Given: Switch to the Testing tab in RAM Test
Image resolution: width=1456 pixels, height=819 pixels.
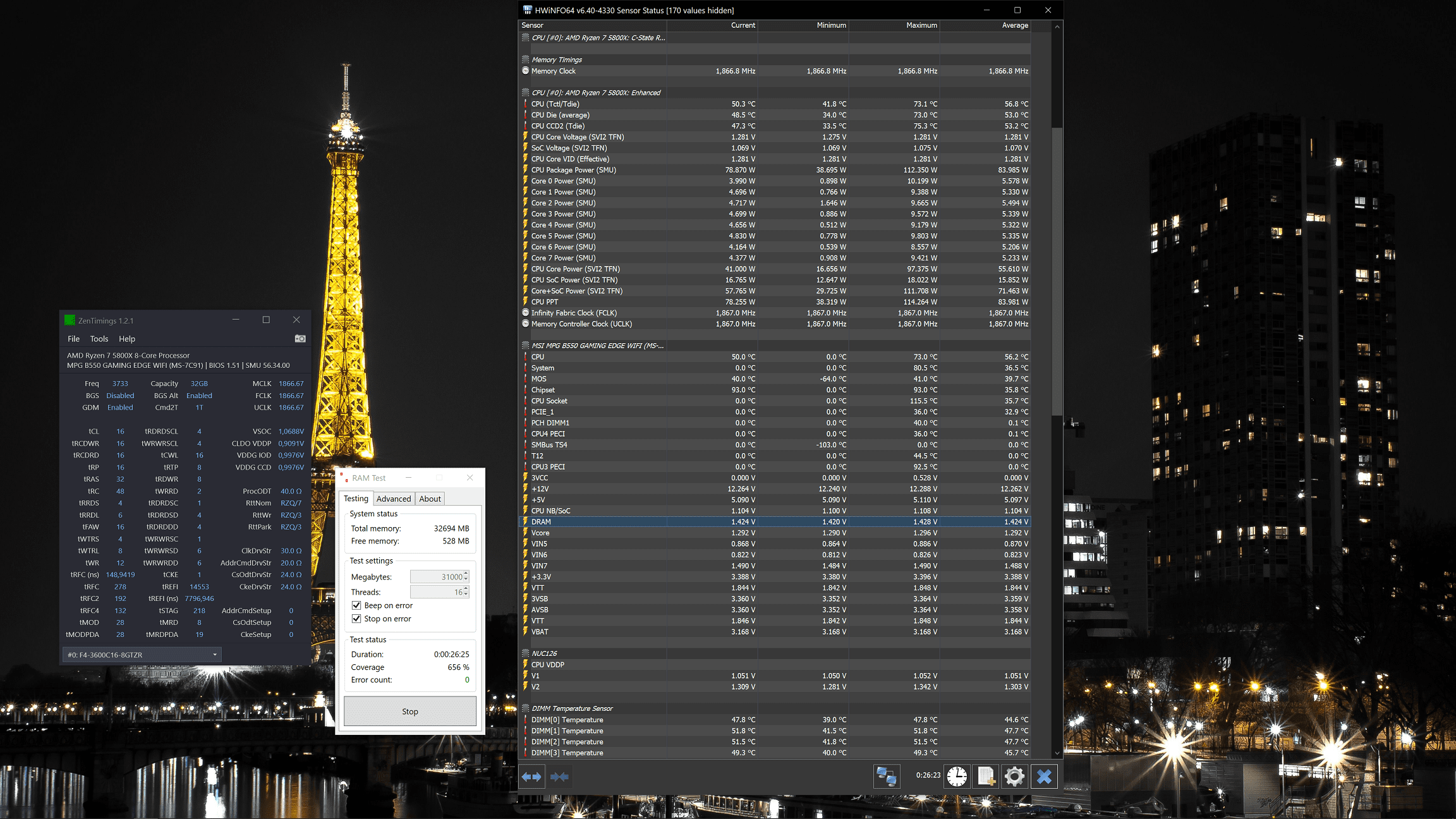Looking at the screenshot, I should pos(356,499).
